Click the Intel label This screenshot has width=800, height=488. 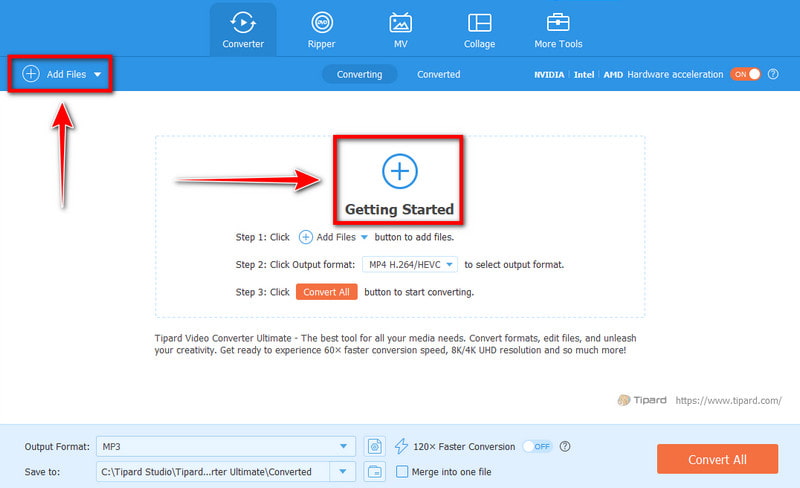584,75
